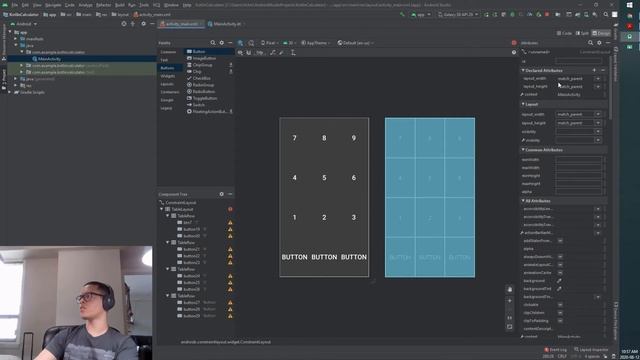Select RadioGroup in palette list

click(200, 85)
